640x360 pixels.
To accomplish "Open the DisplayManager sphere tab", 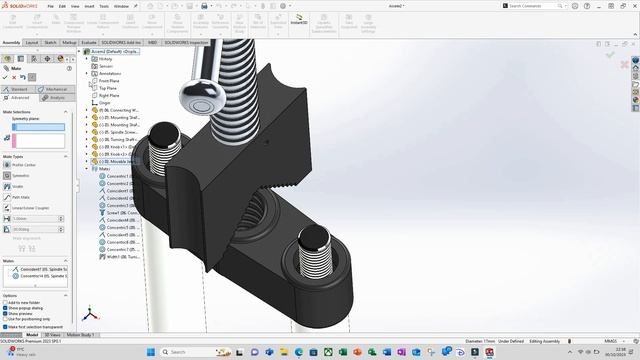I will click(60, 59).
